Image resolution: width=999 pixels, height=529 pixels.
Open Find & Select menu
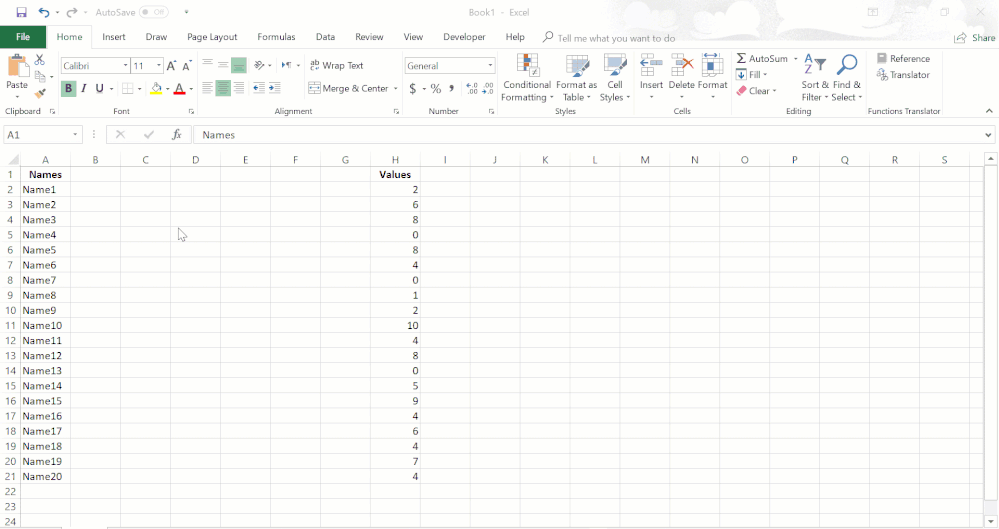tap(847, 78)
